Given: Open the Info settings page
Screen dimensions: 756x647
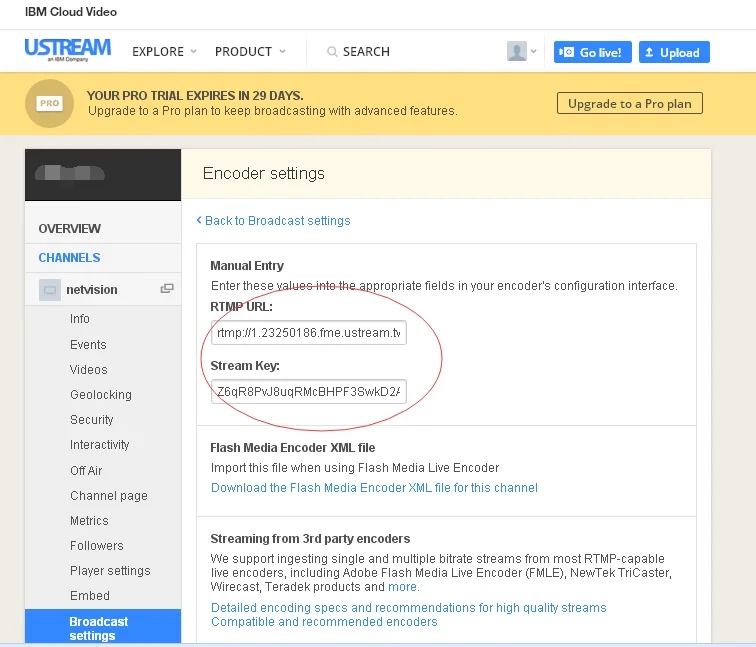Looking at the screenshot, I should pyautogui.click(x=80, y=319).
